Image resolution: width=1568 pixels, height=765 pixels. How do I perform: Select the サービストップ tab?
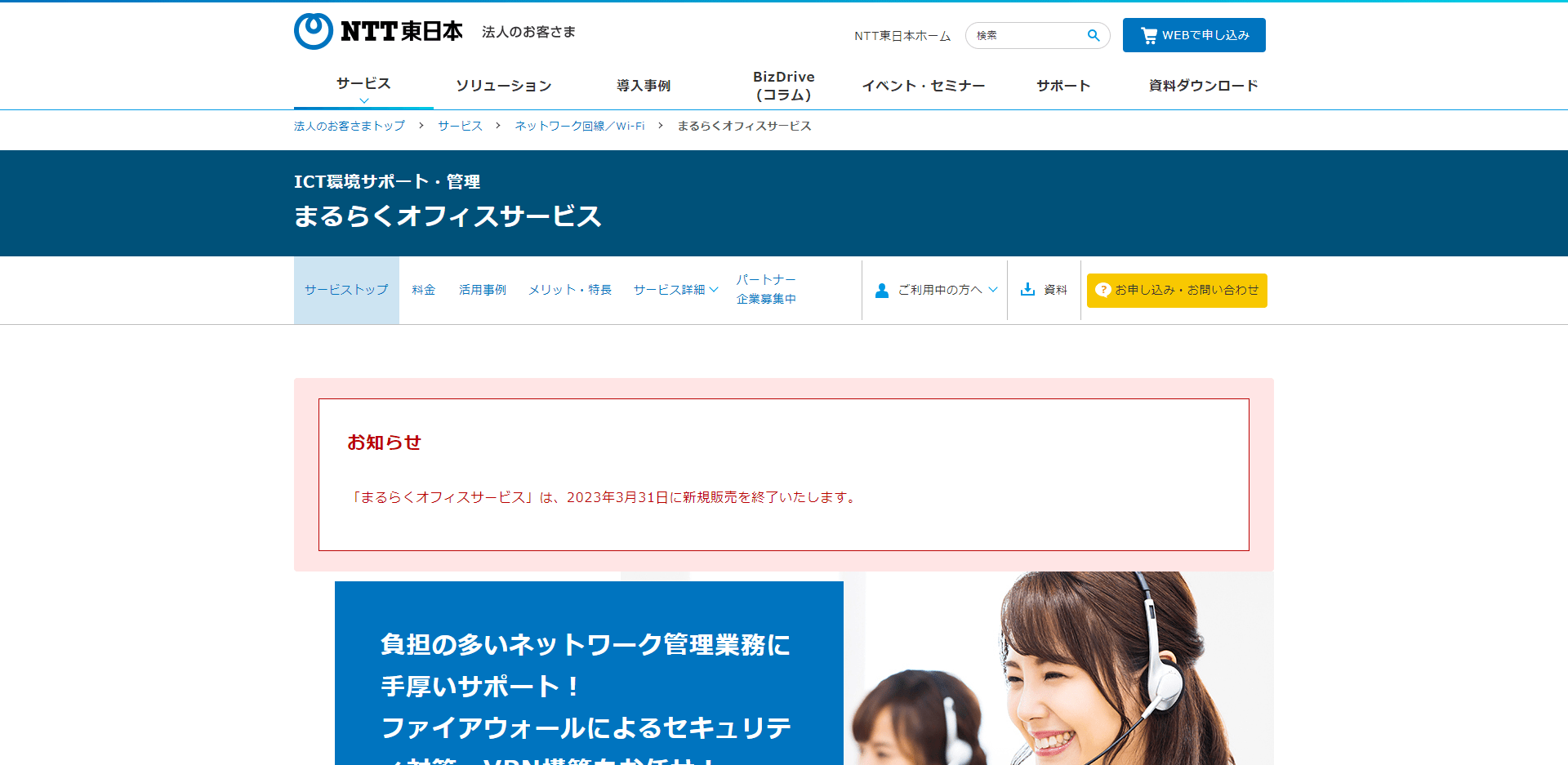click(x=346, y=290)
